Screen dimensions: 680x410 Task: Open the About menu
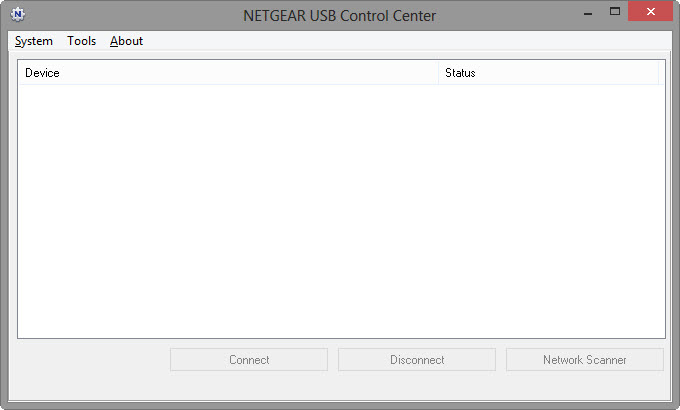pyautogui.click(x=127, y=41)
